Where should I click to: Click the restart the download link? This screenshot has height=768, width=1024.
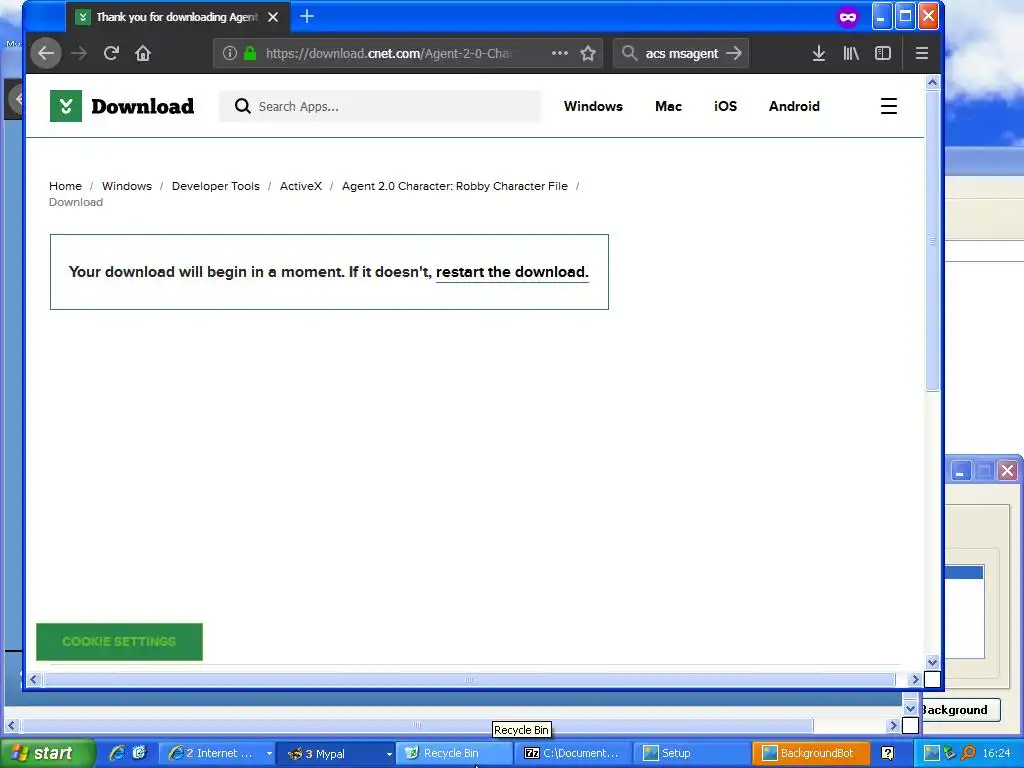[512, 272]
